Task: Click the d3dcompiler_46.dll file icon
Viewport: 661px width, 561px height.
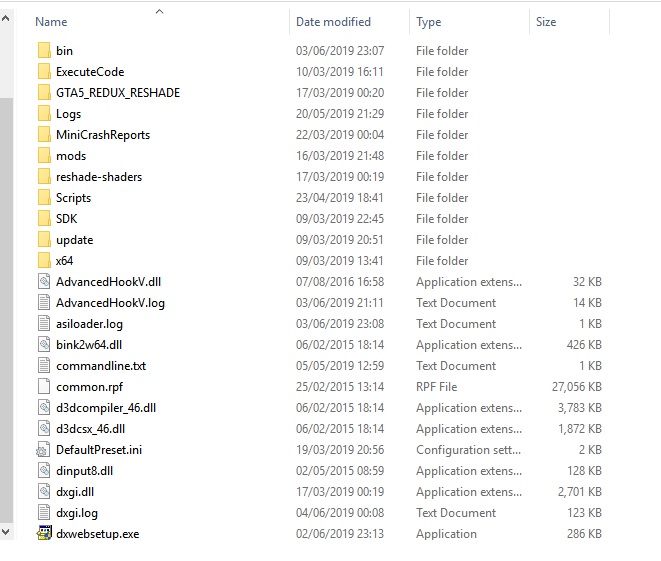Action: pos(44,408)
